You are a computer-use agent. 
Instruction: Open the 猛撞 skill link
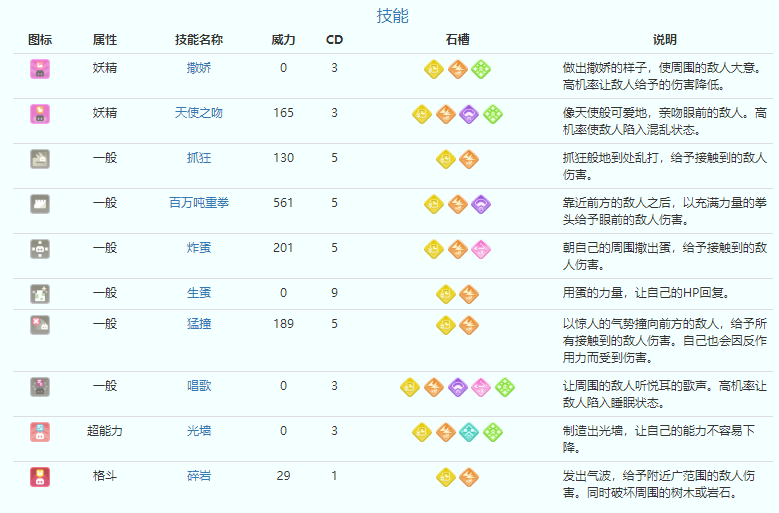click(x=198, y=323)
